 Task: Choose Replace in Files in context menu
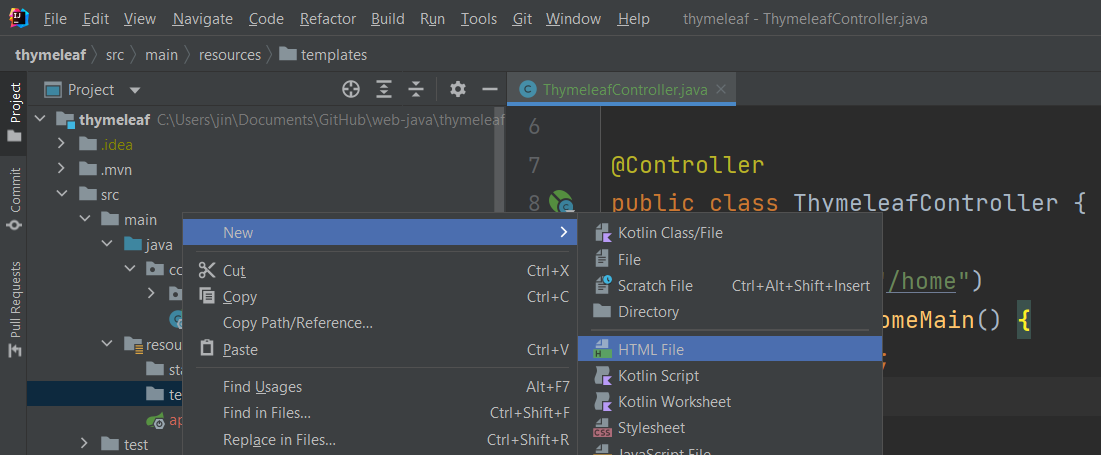coord(380,440)
